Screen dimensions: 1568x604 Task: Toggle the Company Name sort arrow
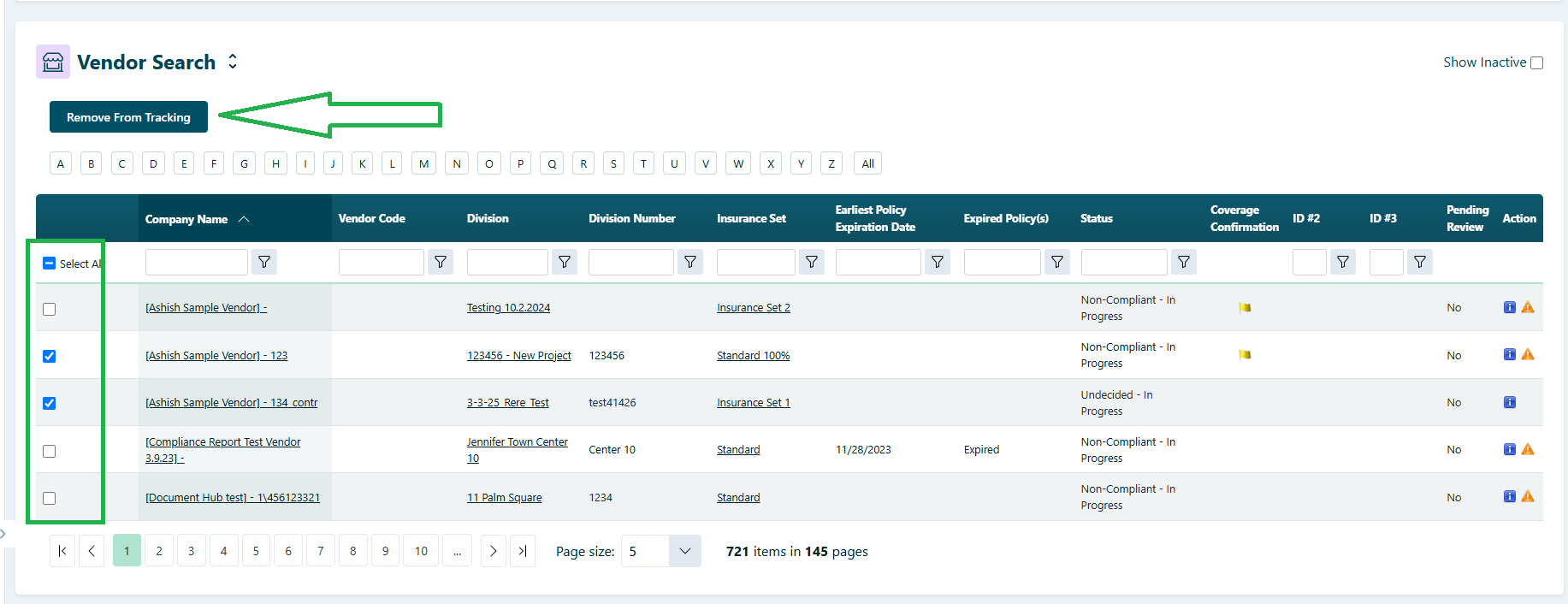(x=244, y=219)
